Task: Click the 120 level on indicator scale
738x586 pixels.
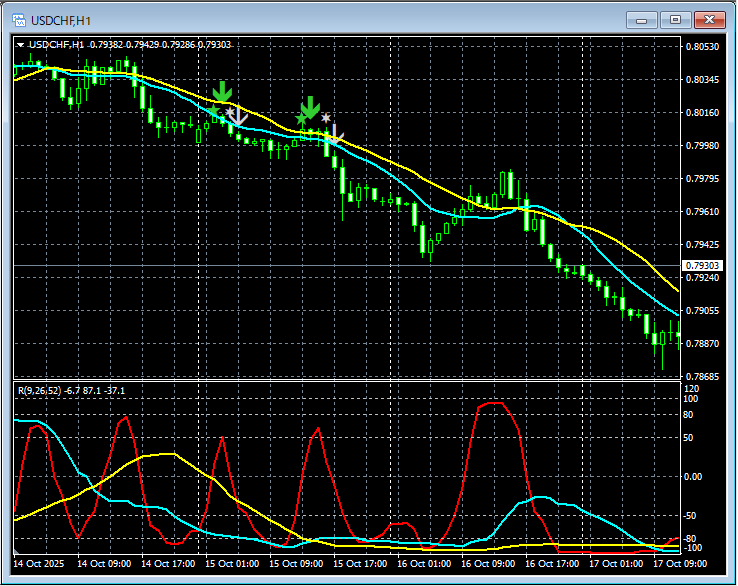Action: click(690, 388)
